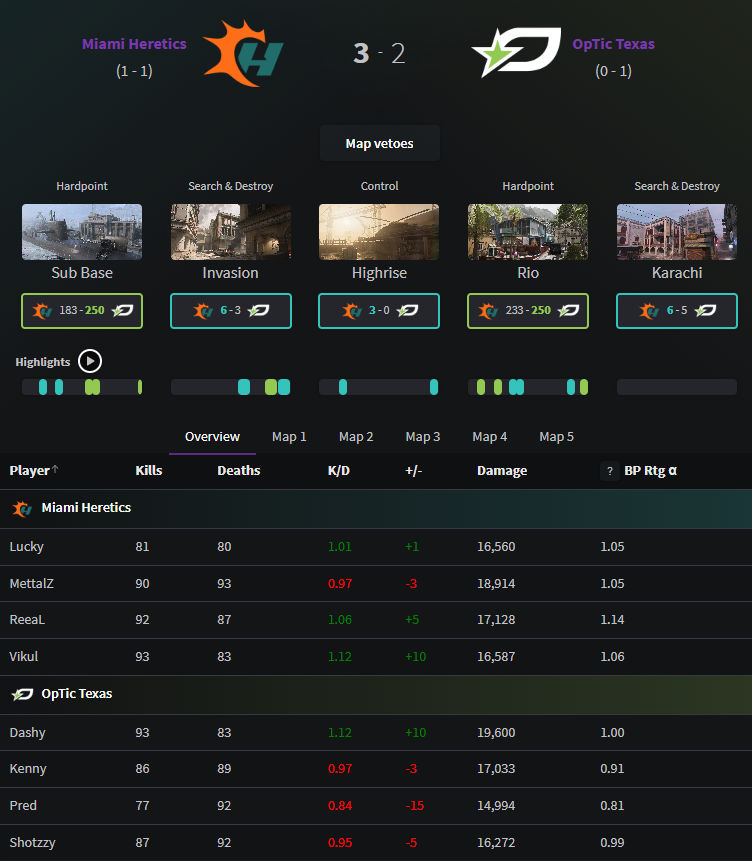Image resolution: width=752 pixels, height=861 pixels.
Task: Sort table by Kills column
Action: (149, 471)
